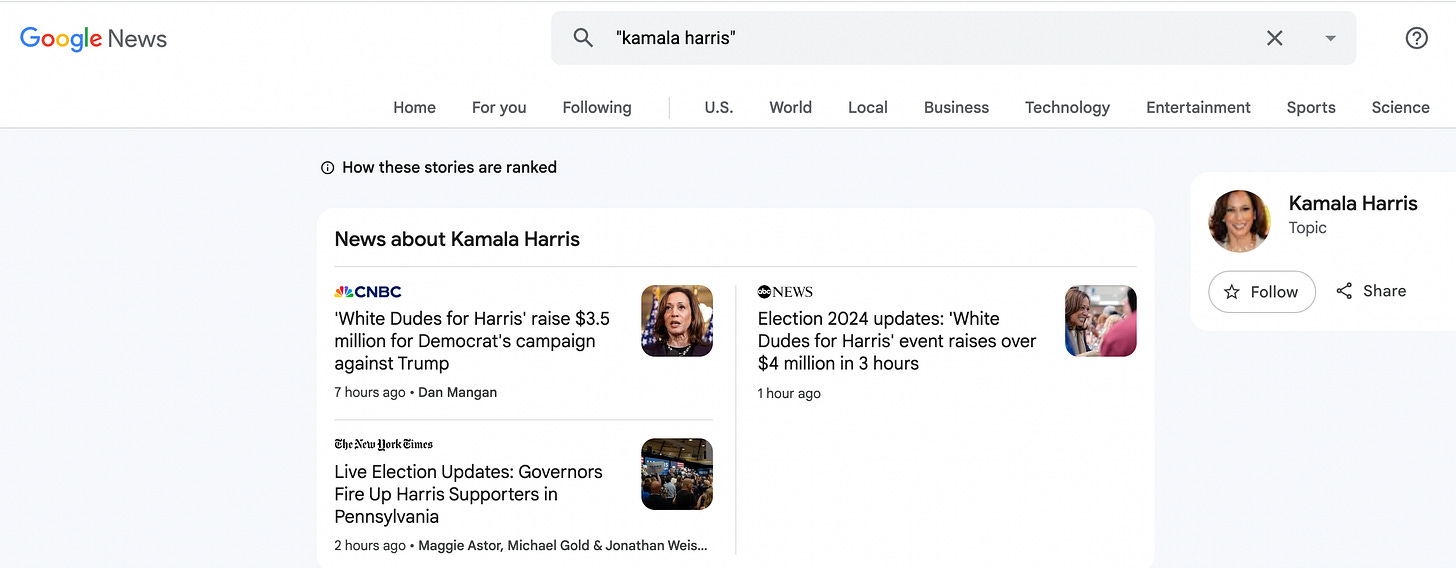Go to the Home tab
1456x568 pixels.
pos(414,107)
